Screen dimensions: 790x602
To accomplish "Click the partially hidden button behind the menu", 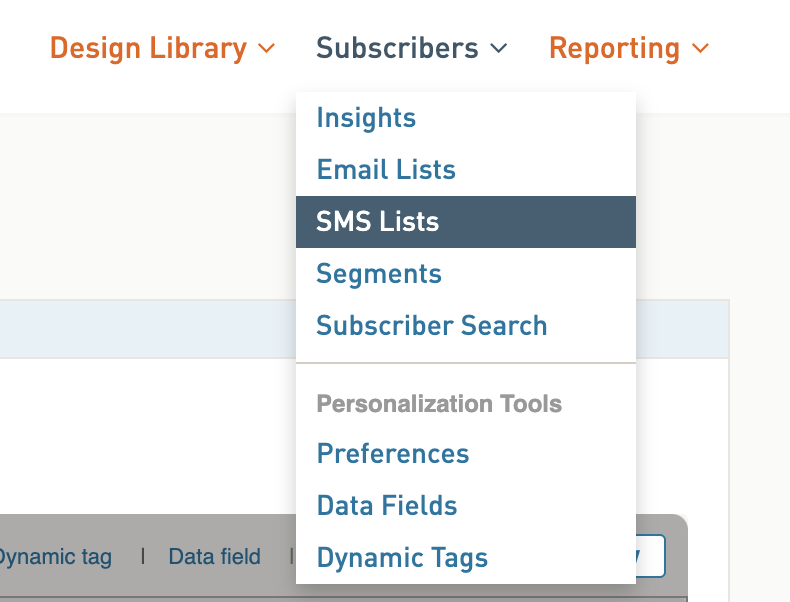I will (650, 556).
